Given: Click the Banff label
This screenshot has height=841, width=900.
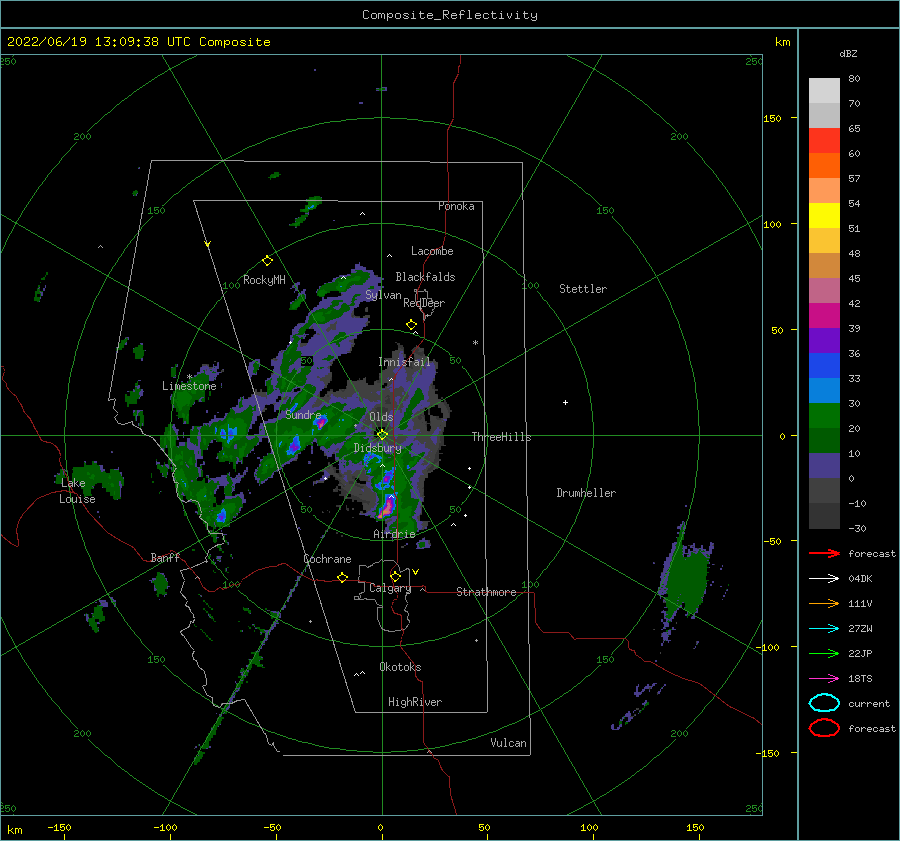Looking at the screenshot, I should 165,557.
